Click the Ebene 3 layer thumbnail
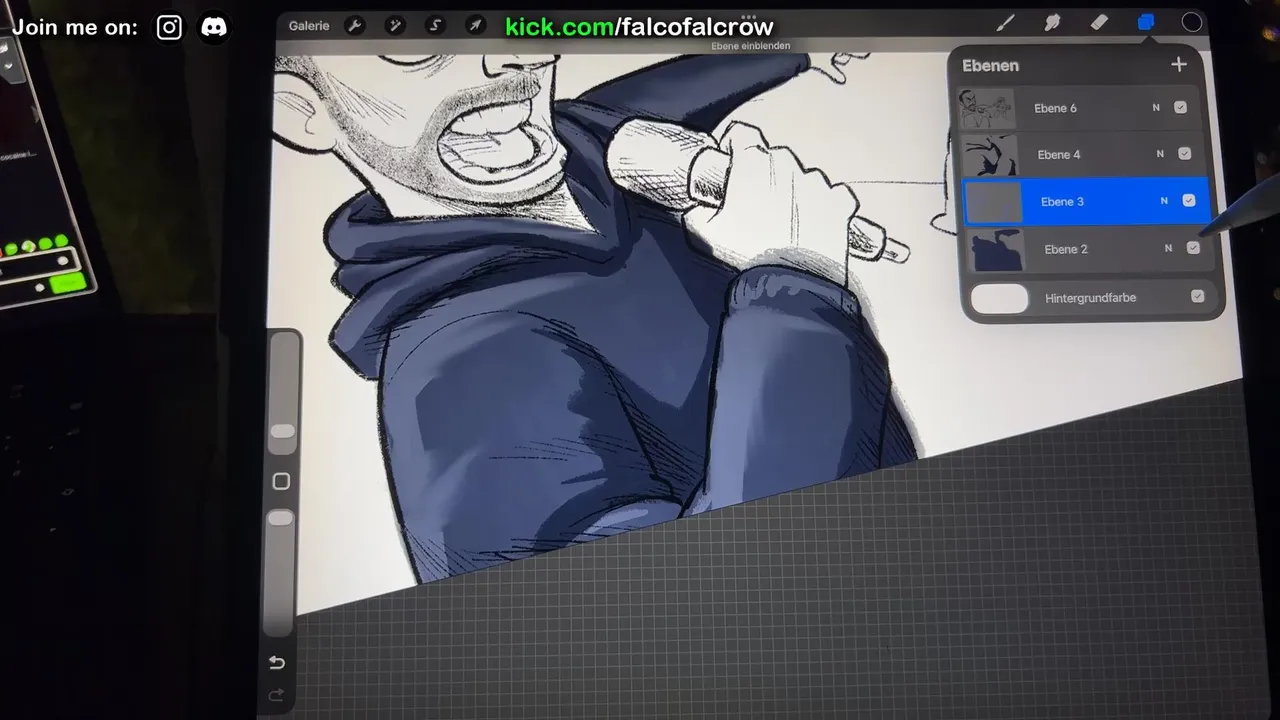Image resolution: width=1280 pixels, height=720 pixels. click(x=993, y=202)
